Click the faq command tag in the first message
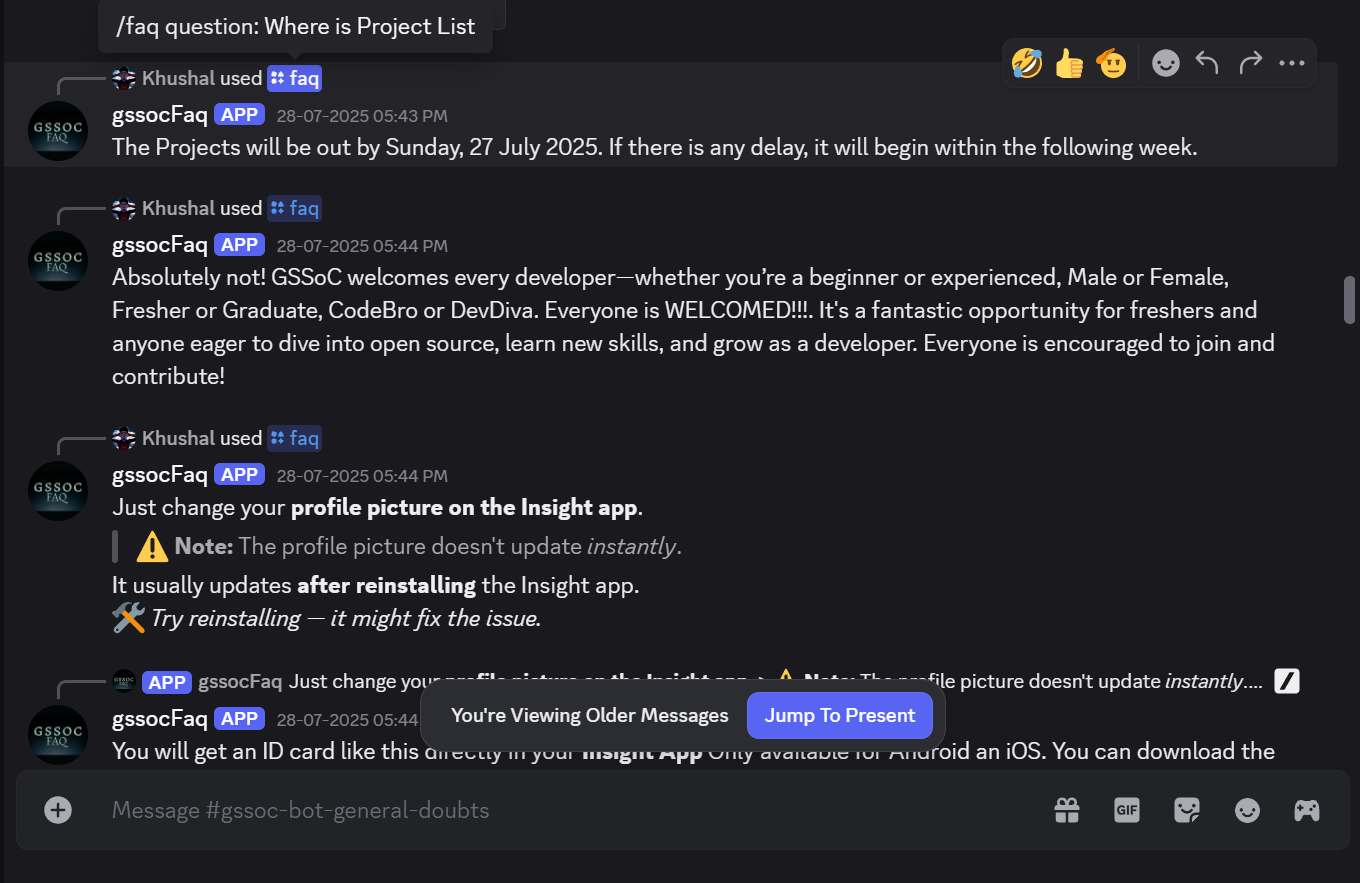Viewport: 1360px width, 883px height. pos(294,78)
